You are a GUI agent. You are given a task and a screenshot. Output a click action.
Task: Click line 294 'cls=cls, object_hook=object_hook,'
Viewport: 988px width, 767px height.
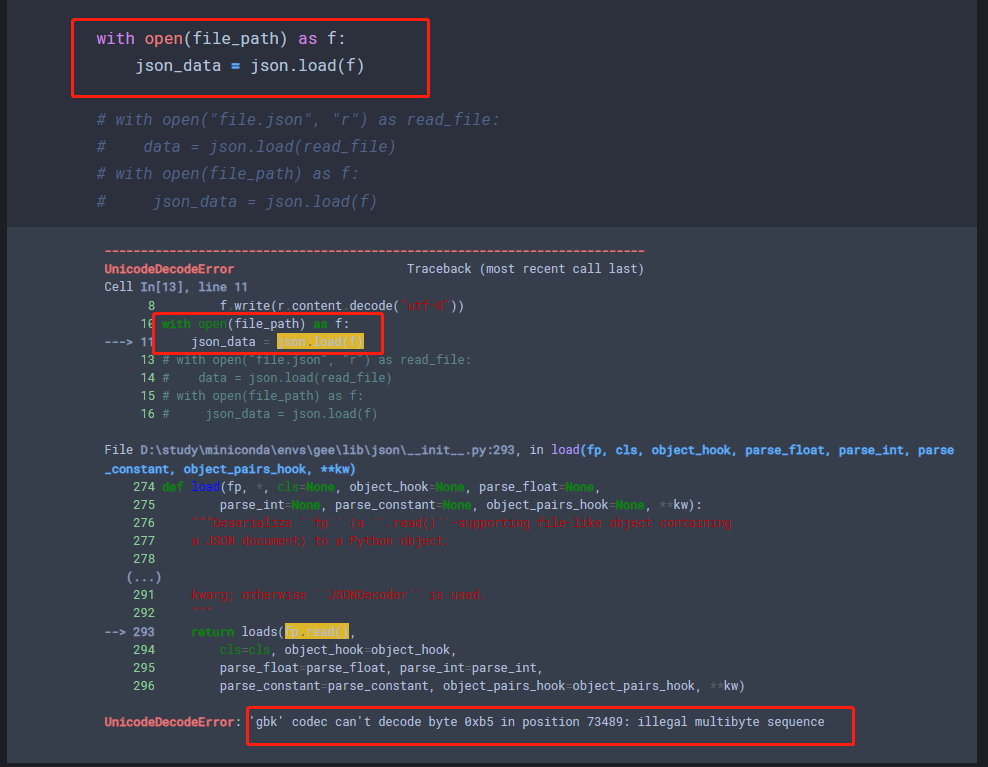point(338,650)
